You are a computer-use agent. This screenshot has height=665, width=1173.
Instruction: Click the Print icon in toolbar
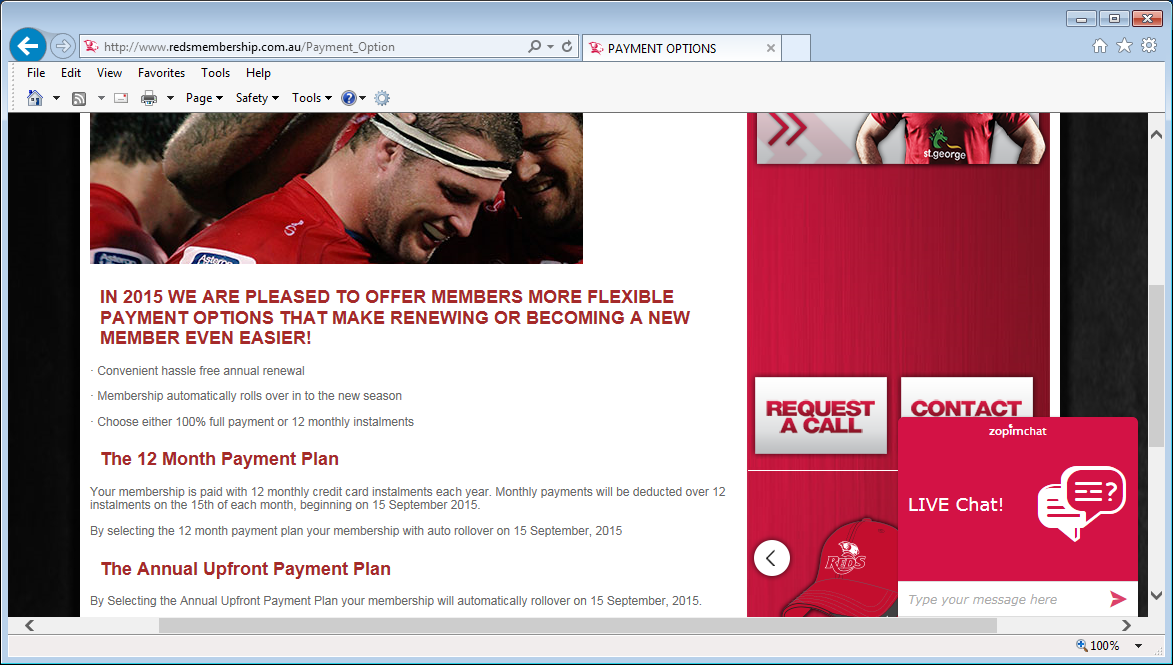point(149,98)
